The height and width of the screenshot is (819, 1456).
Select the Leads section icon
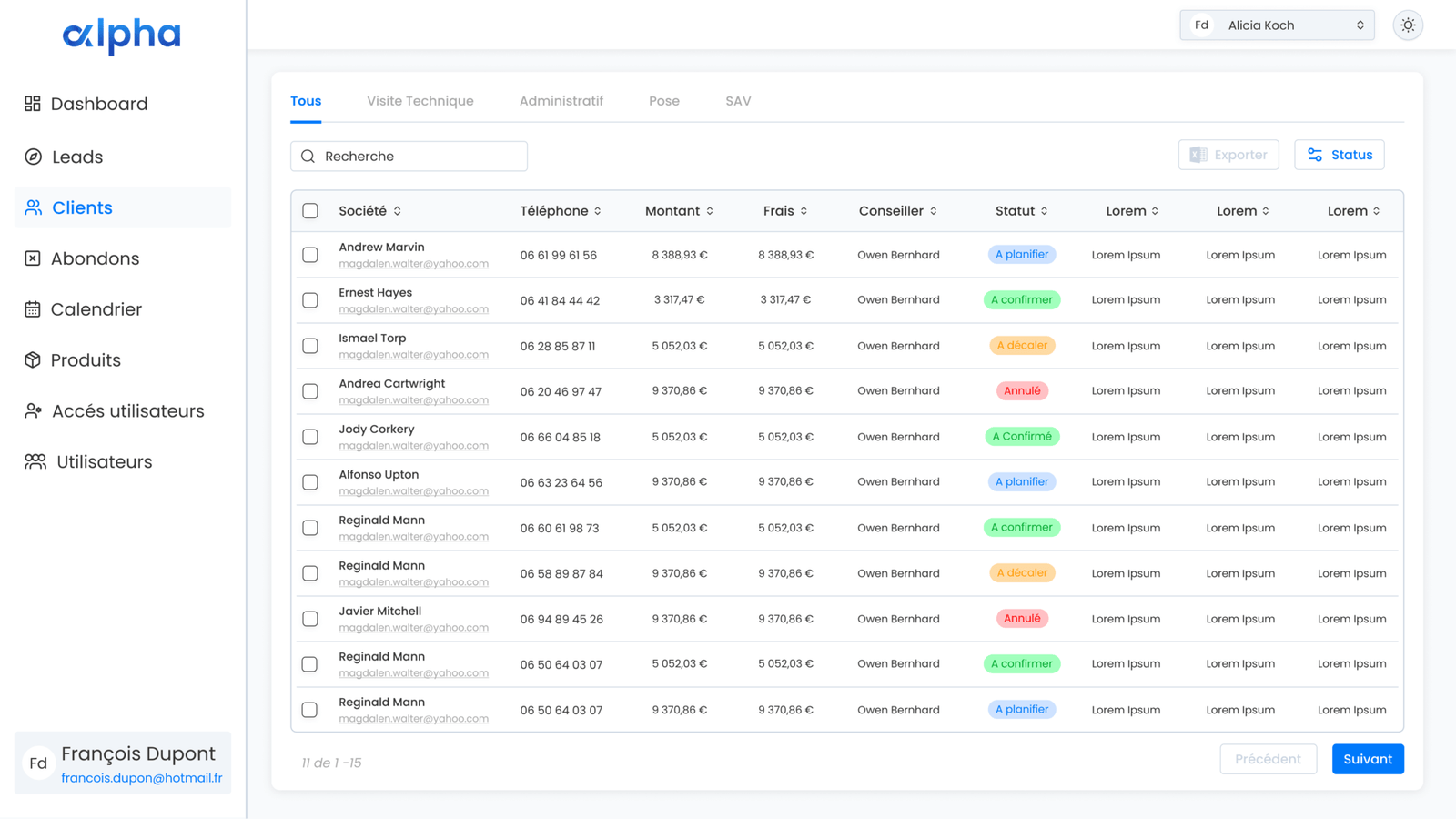(33, 157)
